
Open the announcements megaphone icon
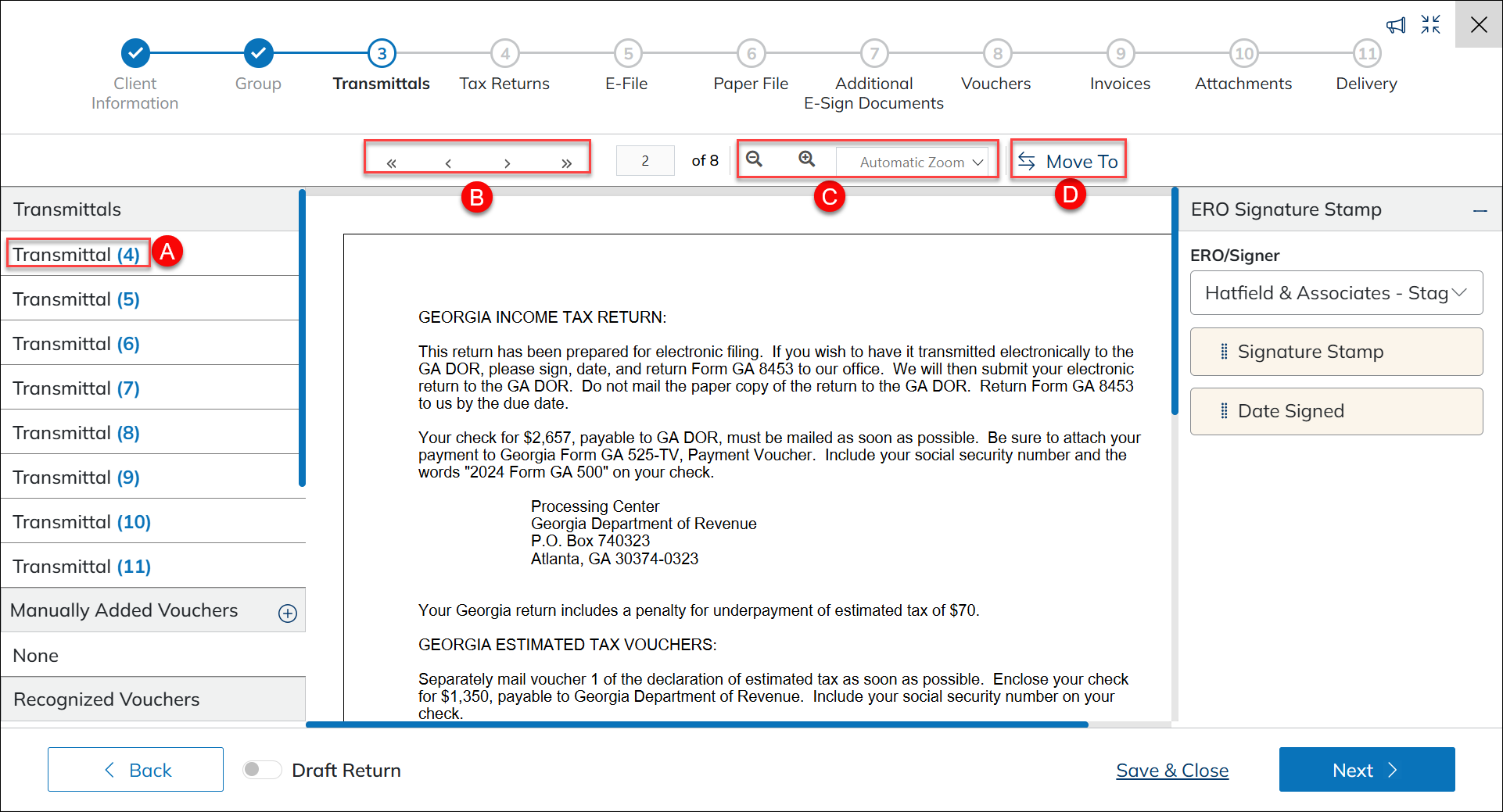pos(1396,25)
